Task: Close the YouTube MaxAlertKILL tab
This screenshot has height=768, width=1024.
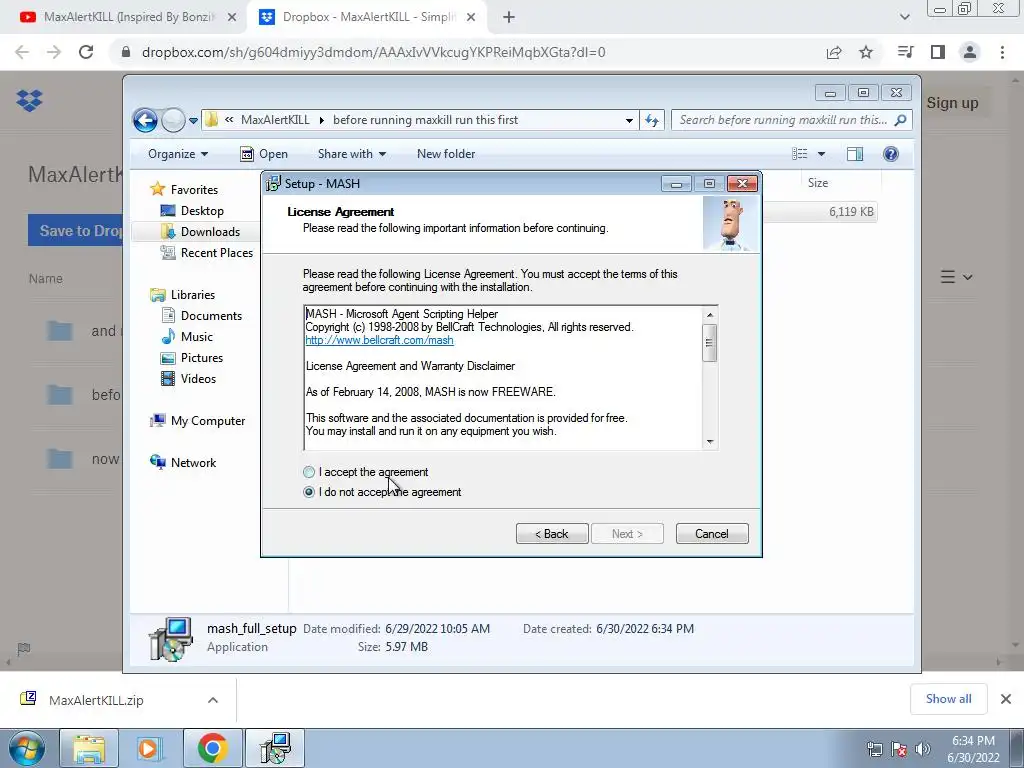Action: (232, 18)
